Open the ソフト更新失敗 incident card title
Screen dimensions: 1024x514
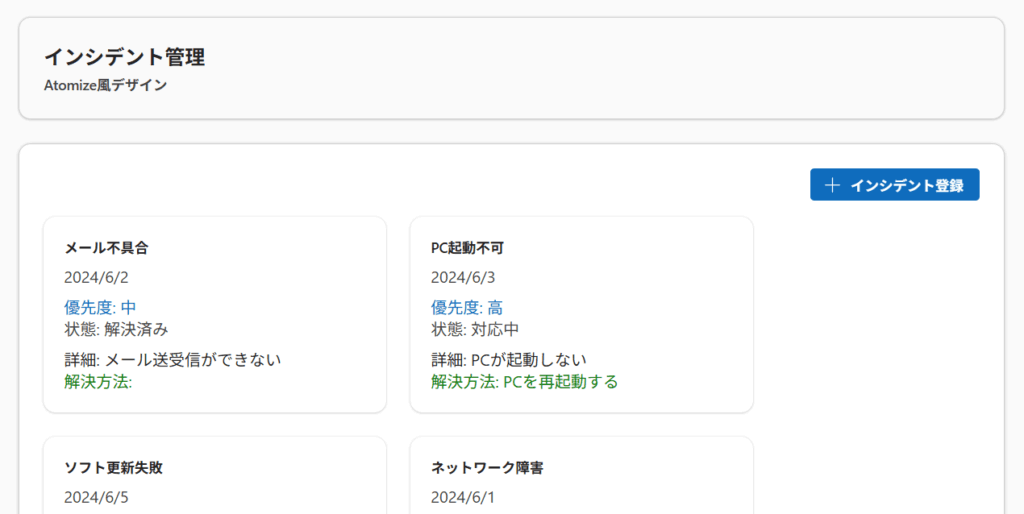[x=113, y=468]
